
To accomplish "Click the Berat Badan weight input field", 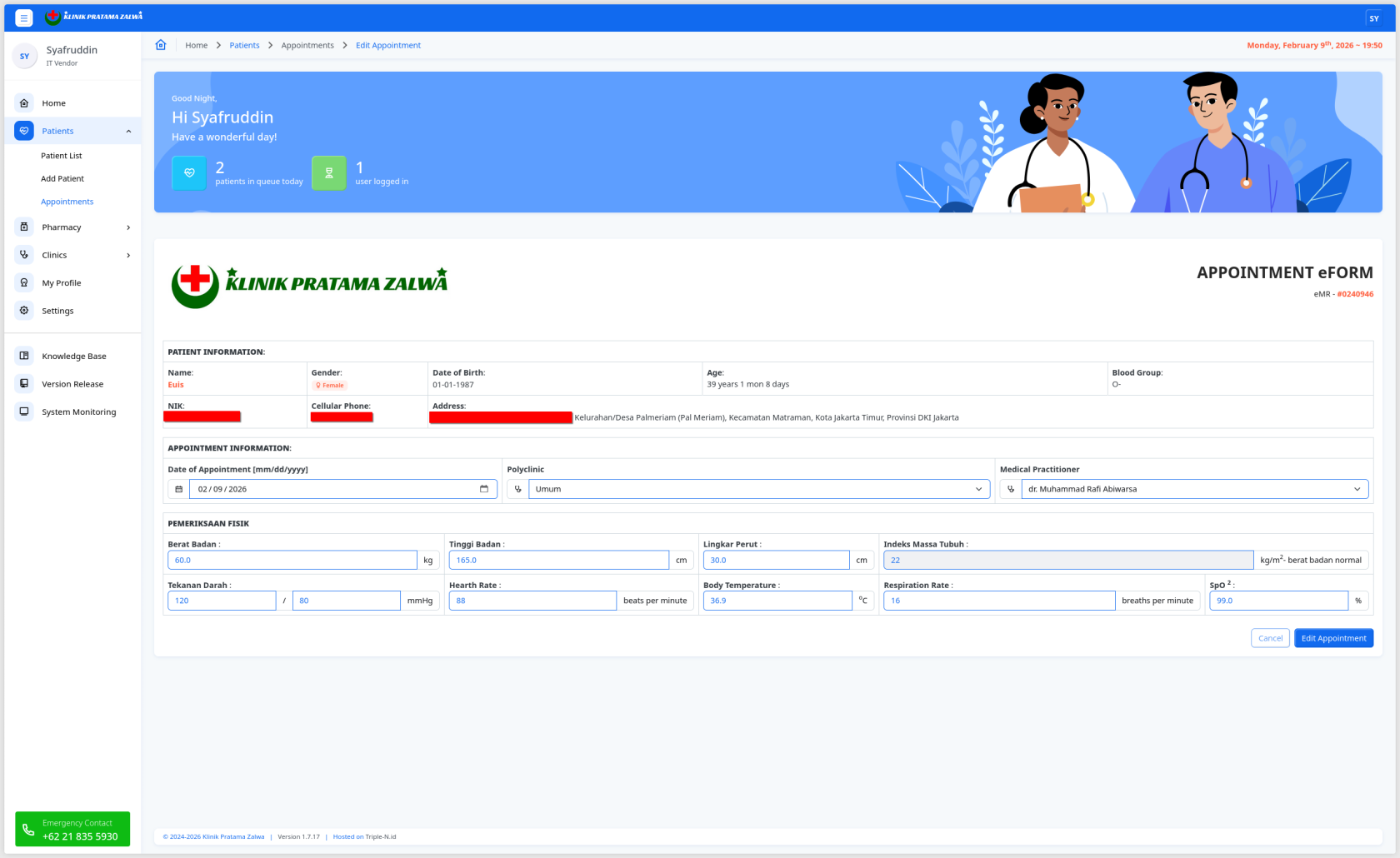I will 292,560.
